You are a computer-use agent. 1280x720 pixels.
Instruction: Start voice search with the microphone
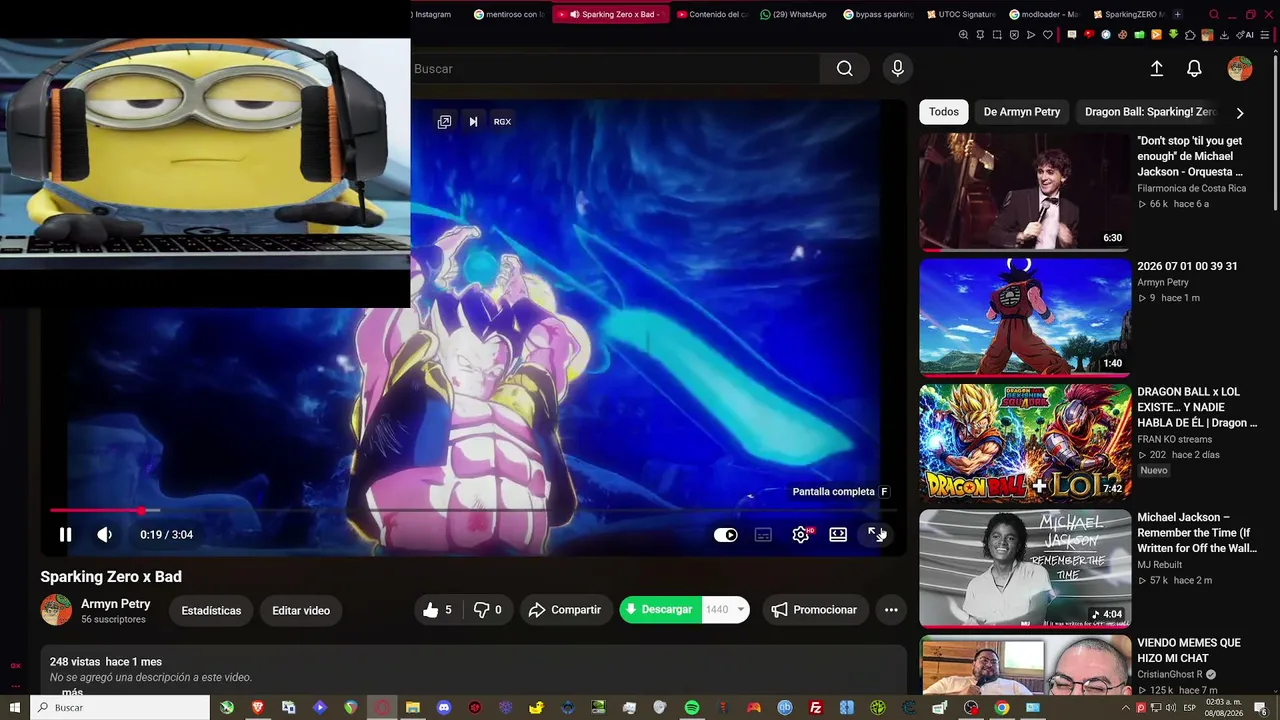coord(898,69)
